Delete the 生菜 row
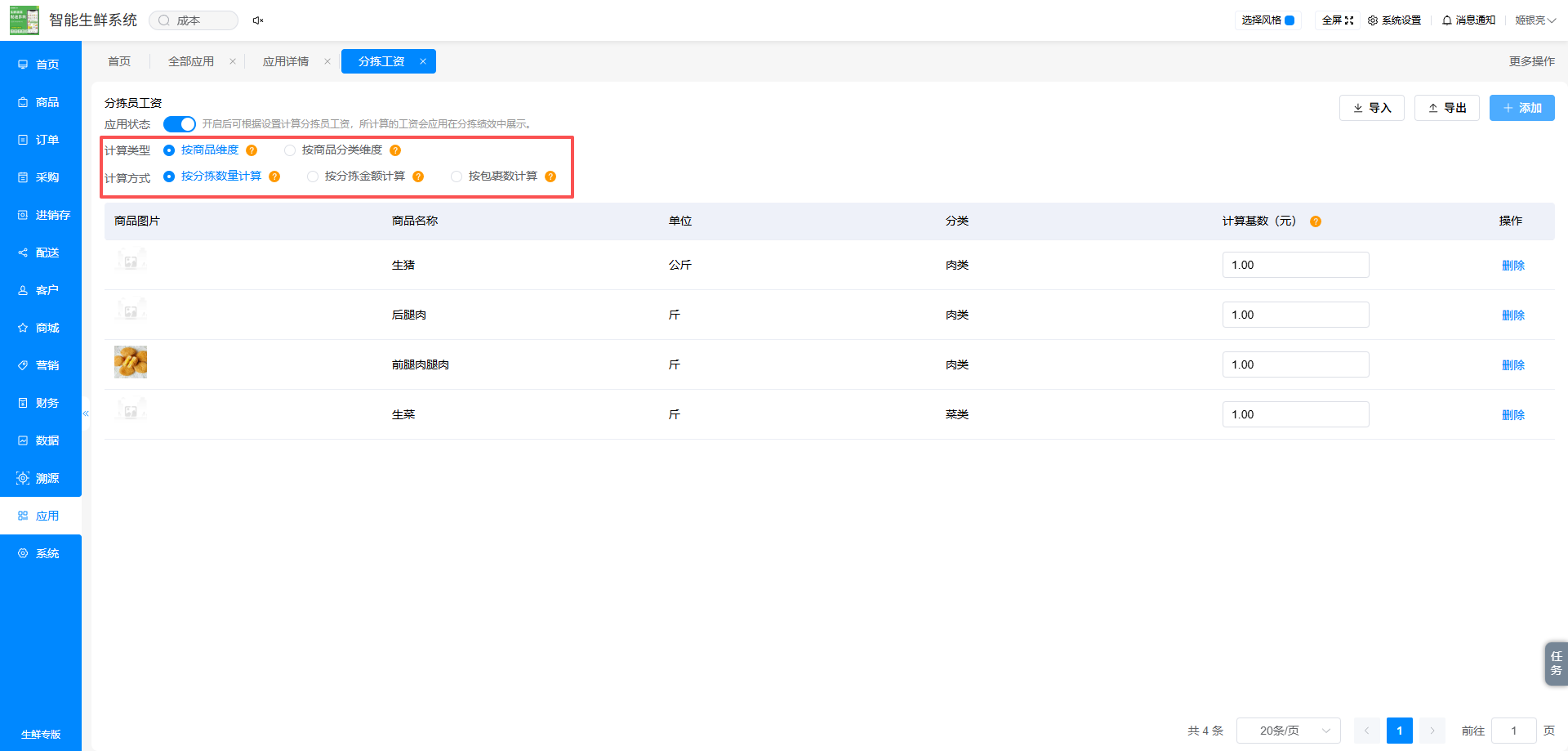The height and width of the screenshot is (751, 1568). pos(1512,415)
